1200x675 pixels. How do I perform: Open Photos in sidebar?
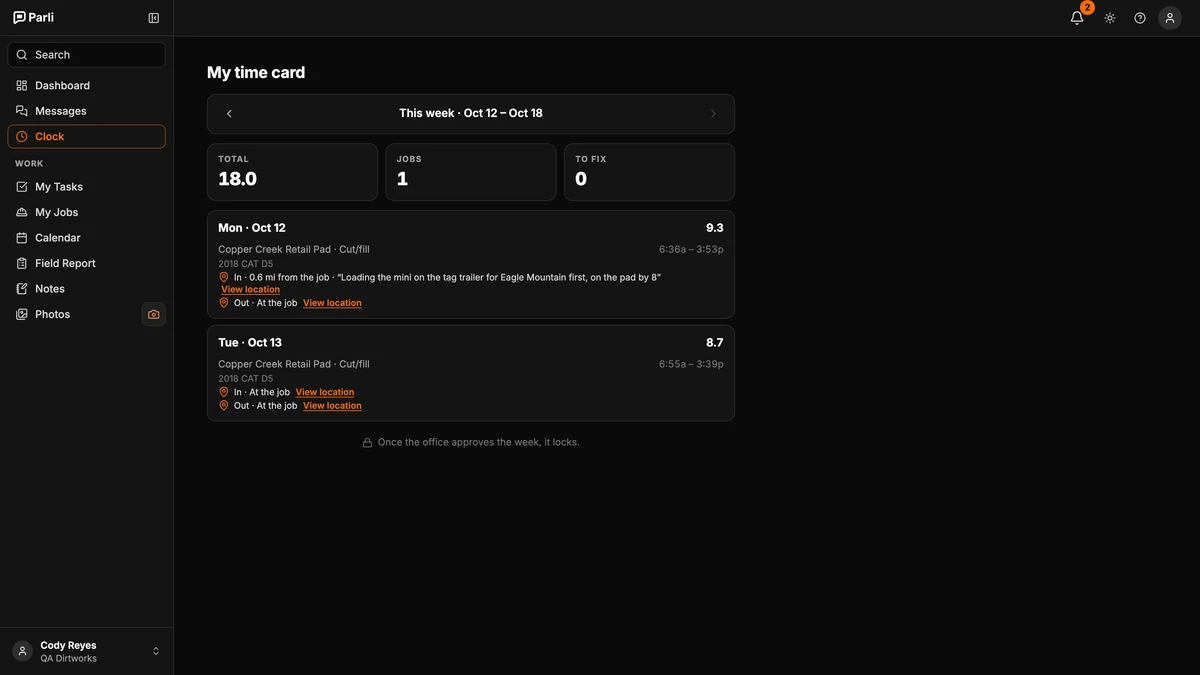click(x=72, y=315)
